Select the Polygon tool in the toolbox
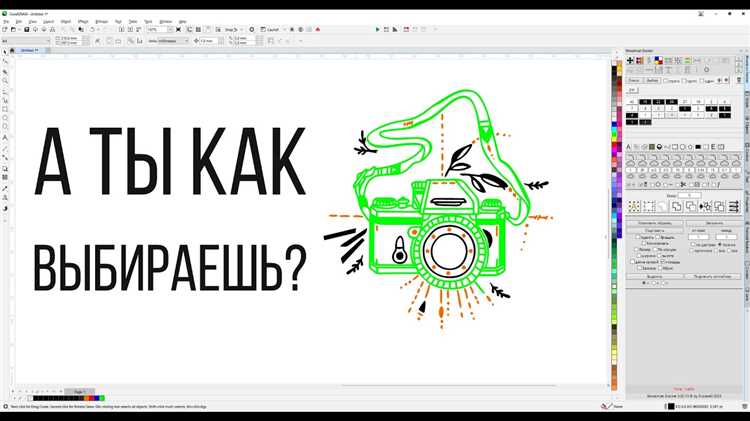Viewport: 750px width, 421px height. [x=5, y=127]
